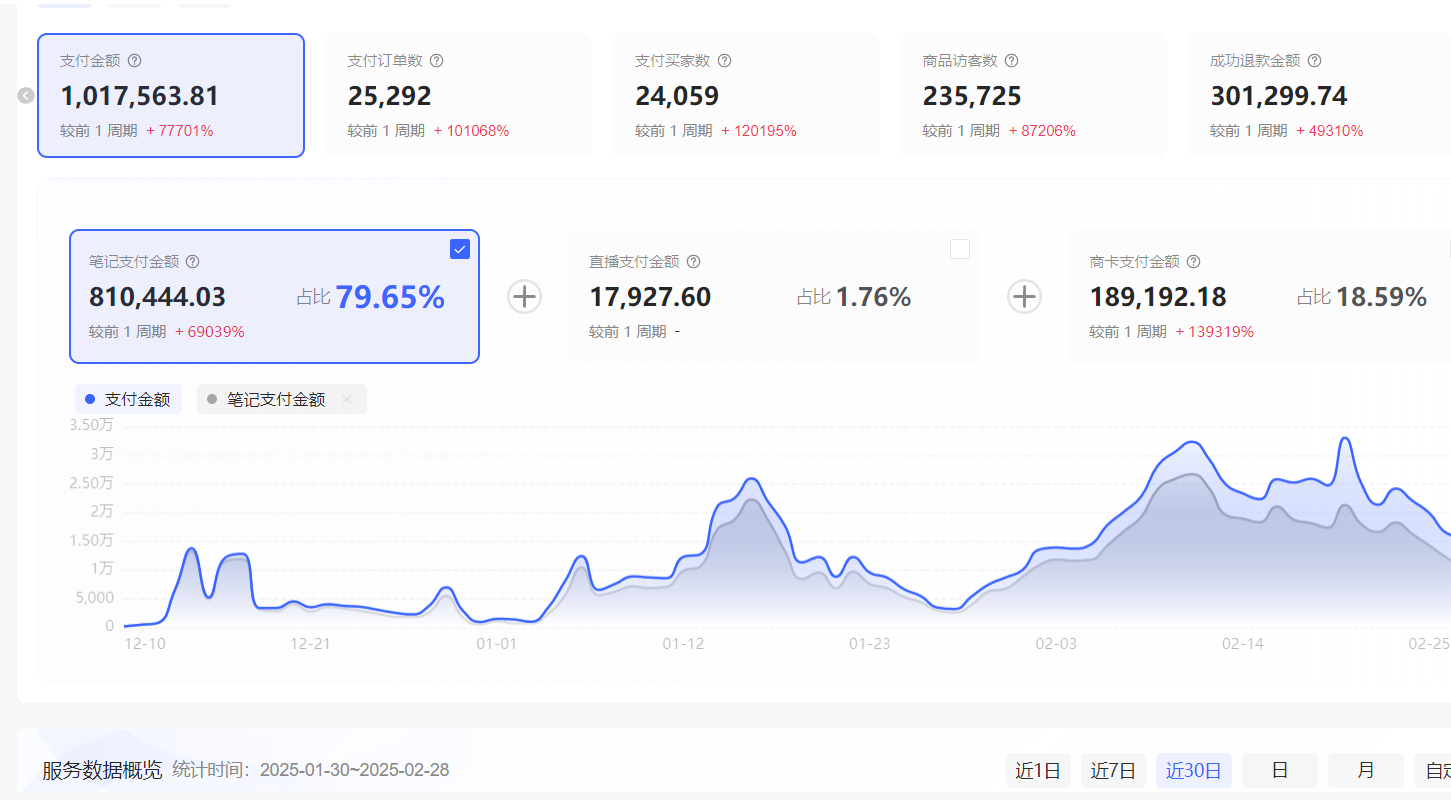Screen dimensions: 1451x800
Task: Click help icon next to 直播支付金额
Action: (x=694, y=262)
